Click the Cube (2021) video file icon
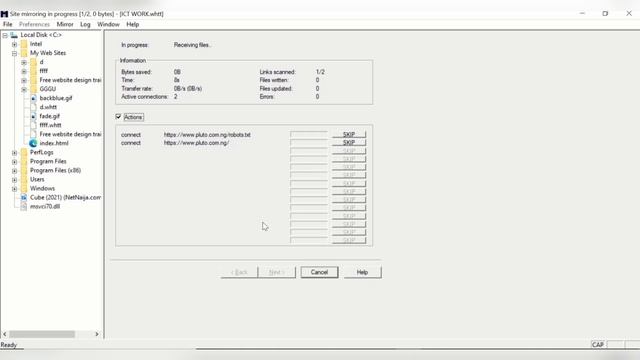Screen dimensions: 640x360 24,198
